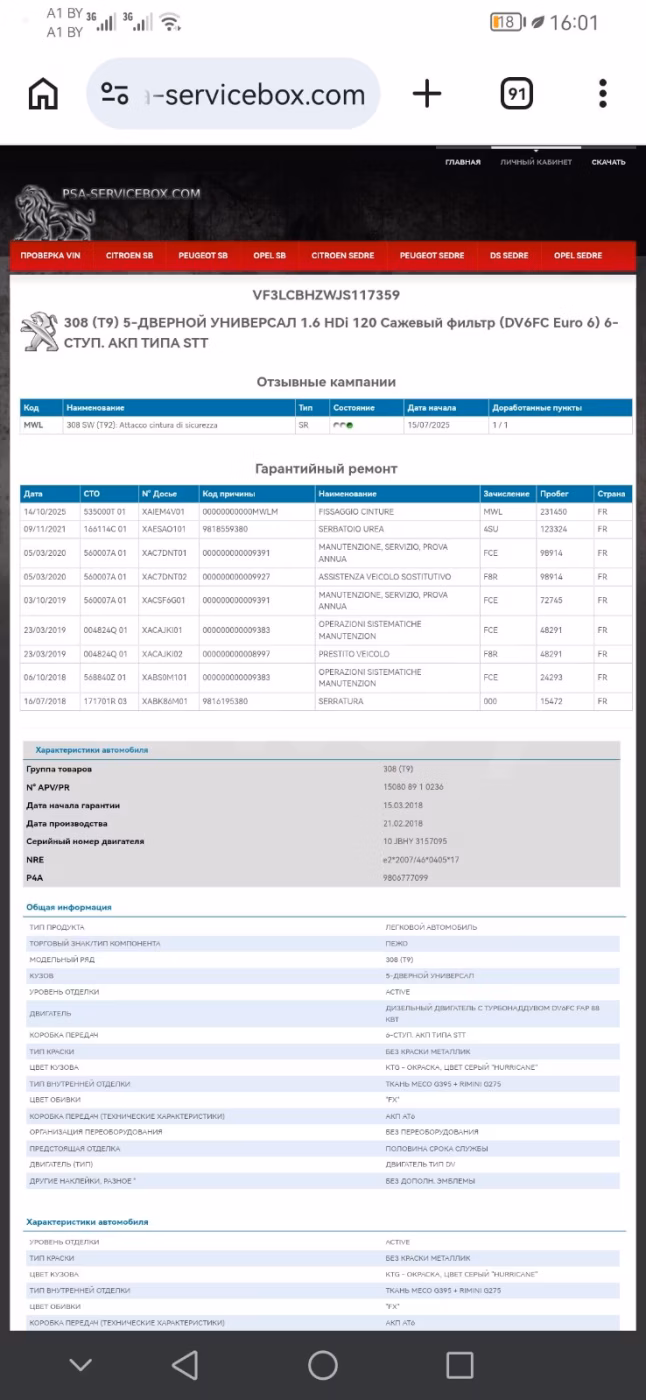
Task: Tap the Peugeot emblem beside model title
Action: pyautogui.click(x=40, y=333)
